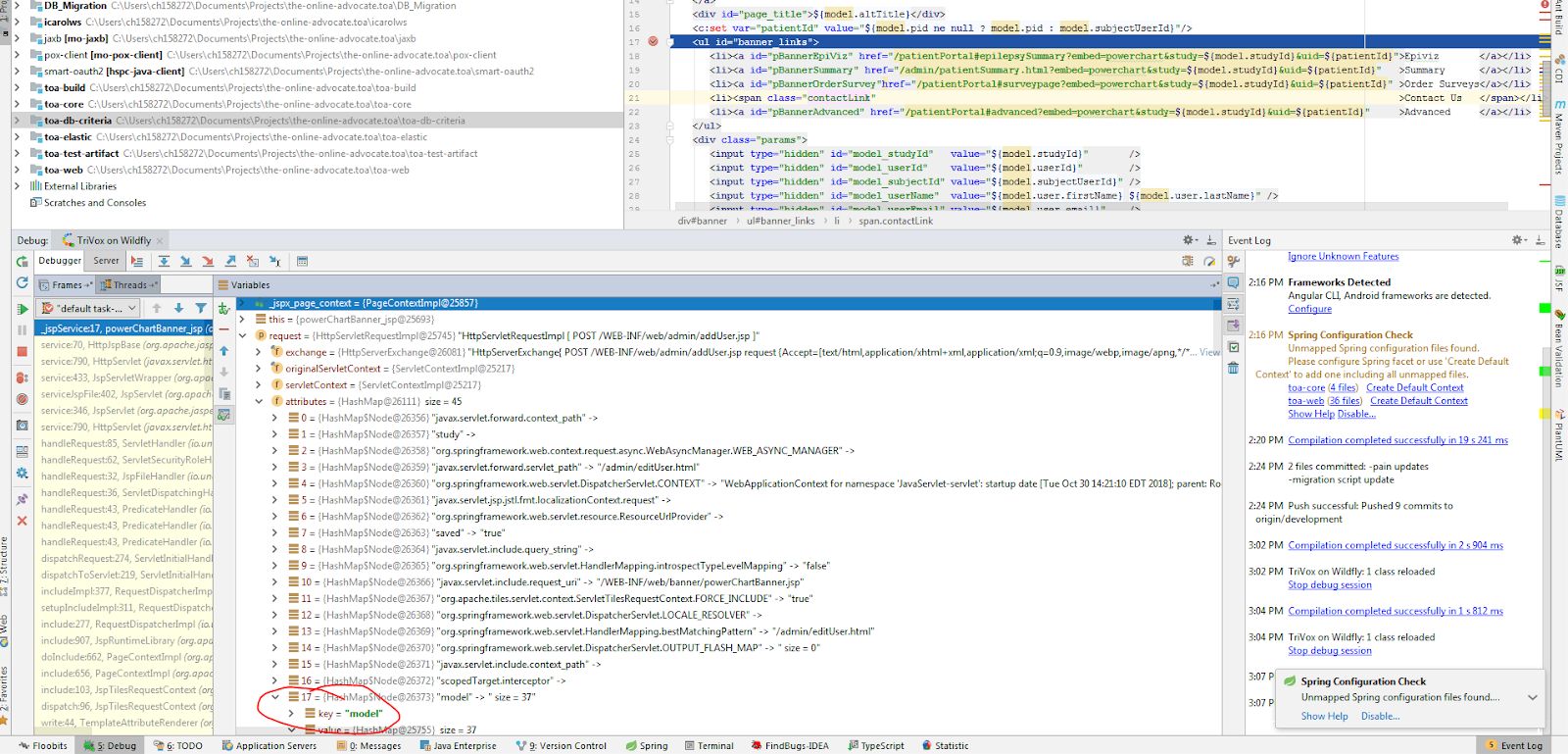Pin the debug tab with pin icon
The height and width of the screenshot is (754, 1568).
coord(22,499)
